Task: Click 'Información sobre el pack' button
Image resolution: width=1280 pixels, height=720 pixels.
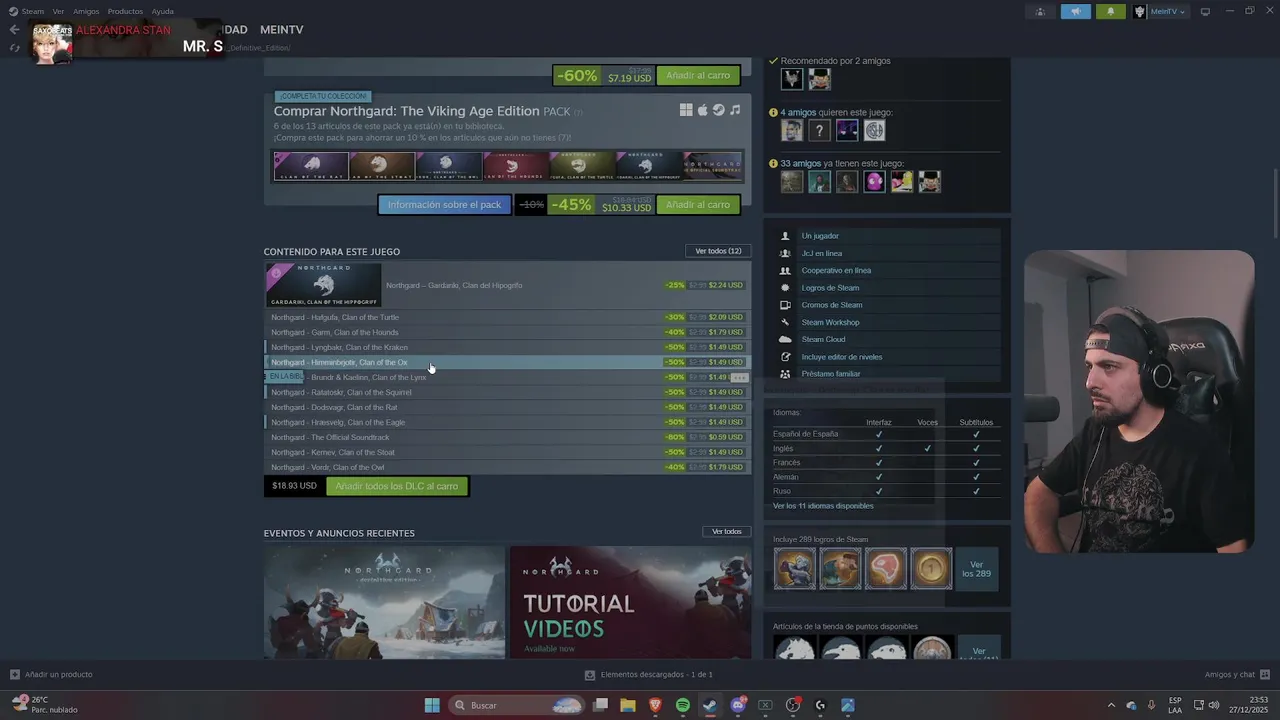Action: (444, 205)
